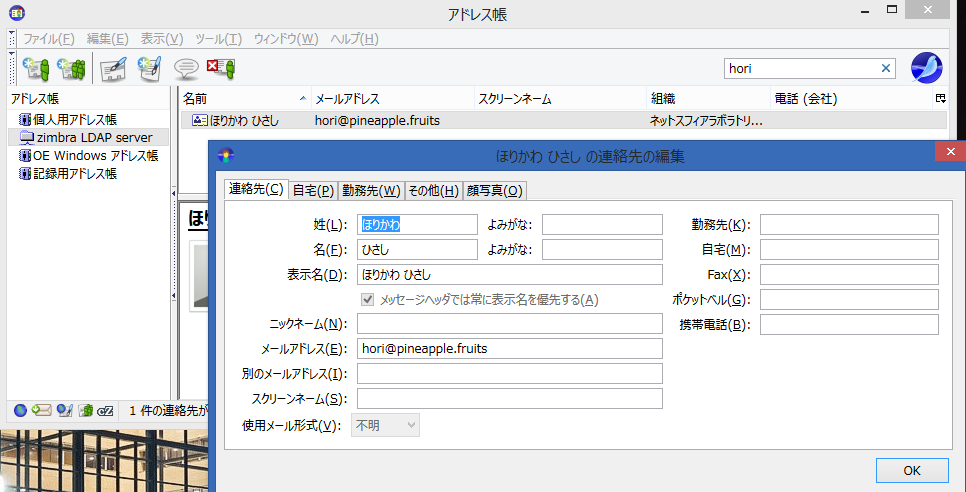Click the Delete Contact toolbar icon
Viewport: 966px width, 492px height.
[220, 69]
